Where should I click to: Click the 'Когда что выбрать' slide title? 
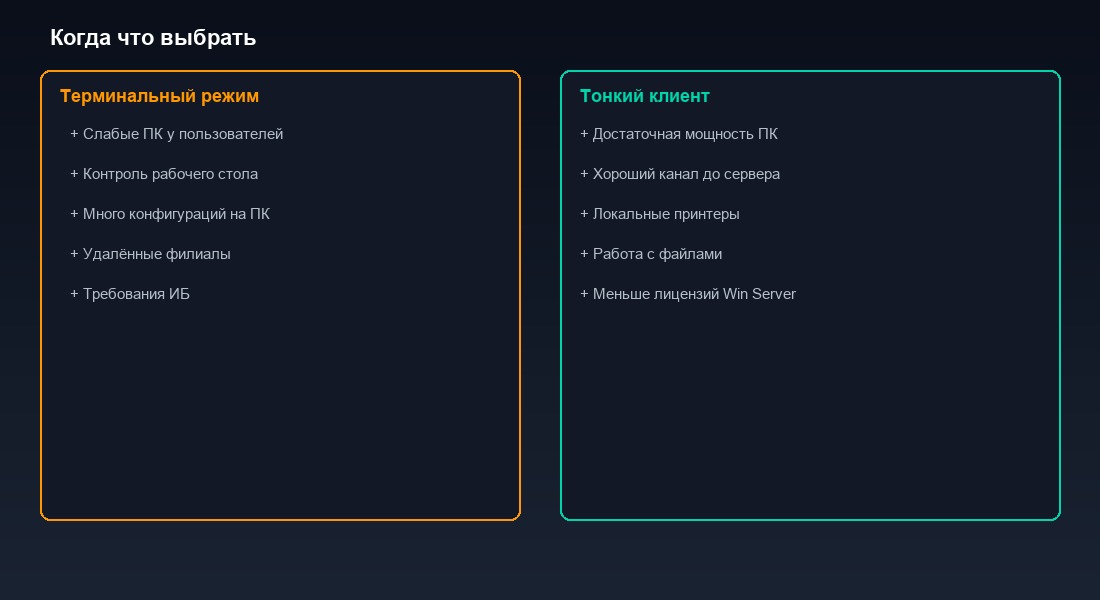point(153,38)
